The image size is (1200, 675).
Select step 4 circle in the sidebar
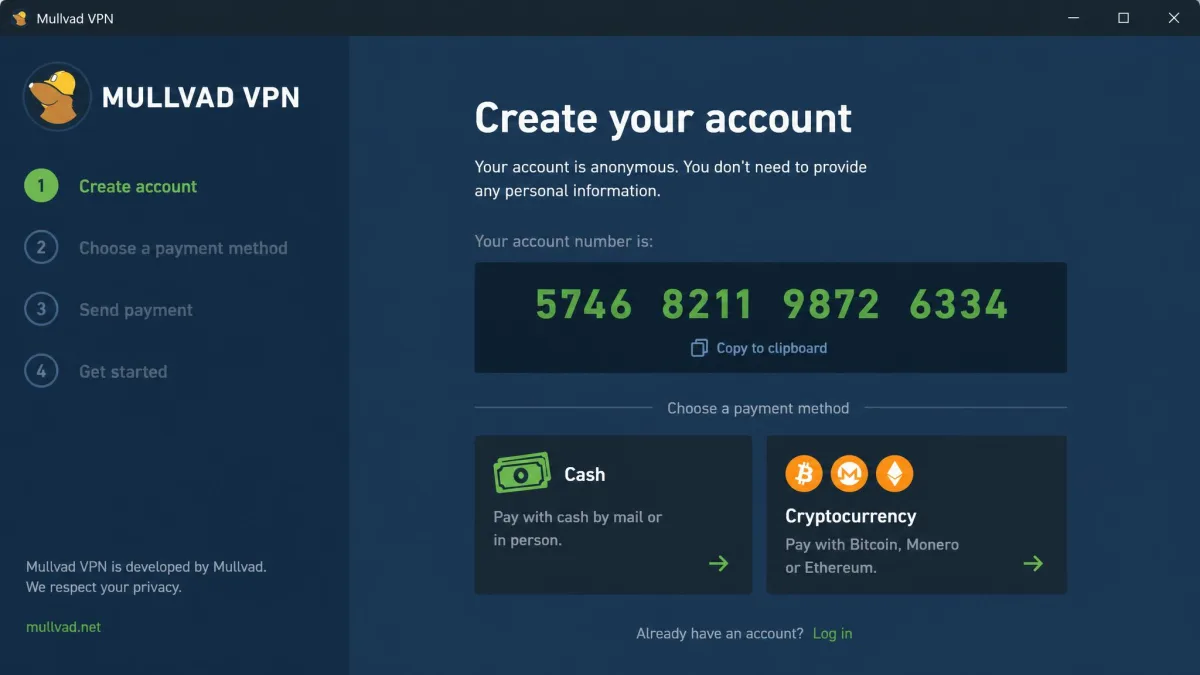[41, 372]
